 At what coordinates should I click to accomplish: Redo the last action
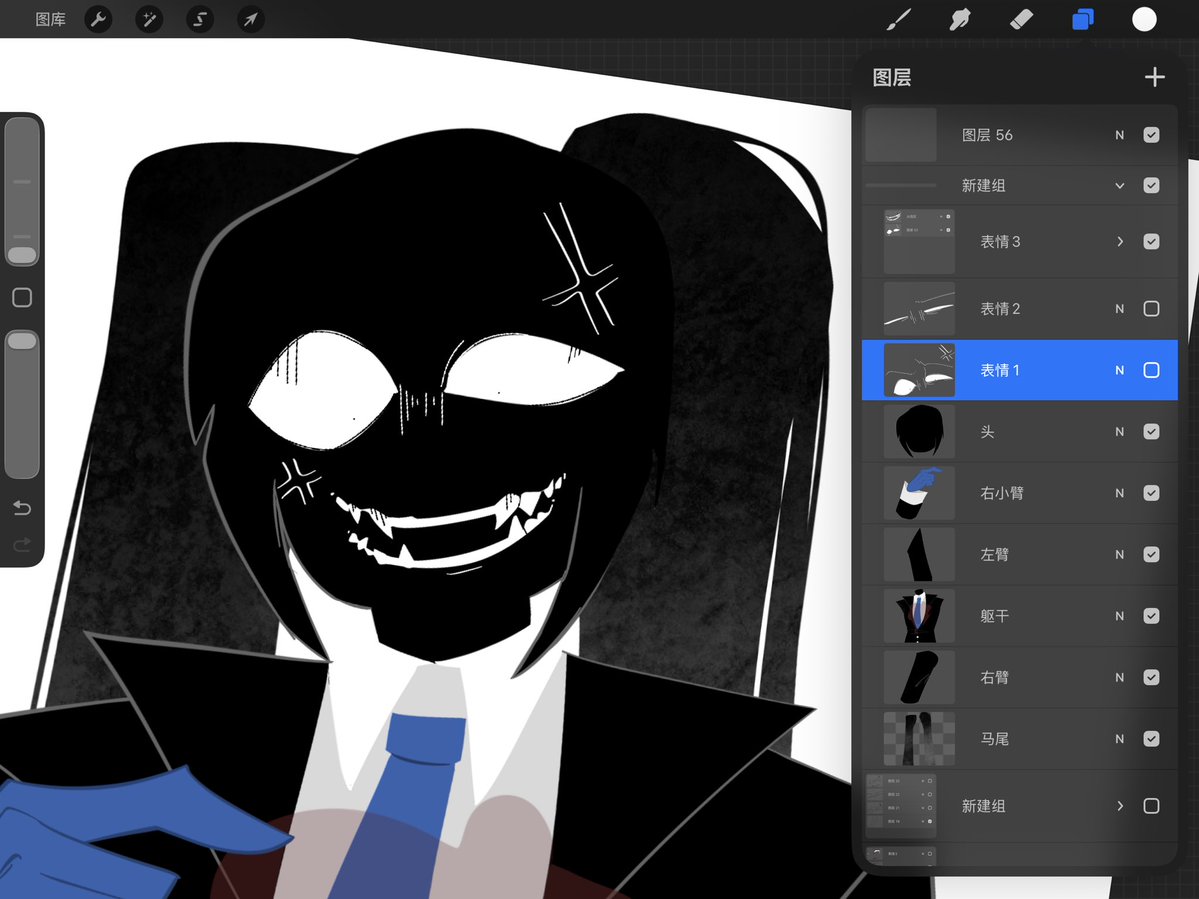pyautogui.click(x=22, y=544)
